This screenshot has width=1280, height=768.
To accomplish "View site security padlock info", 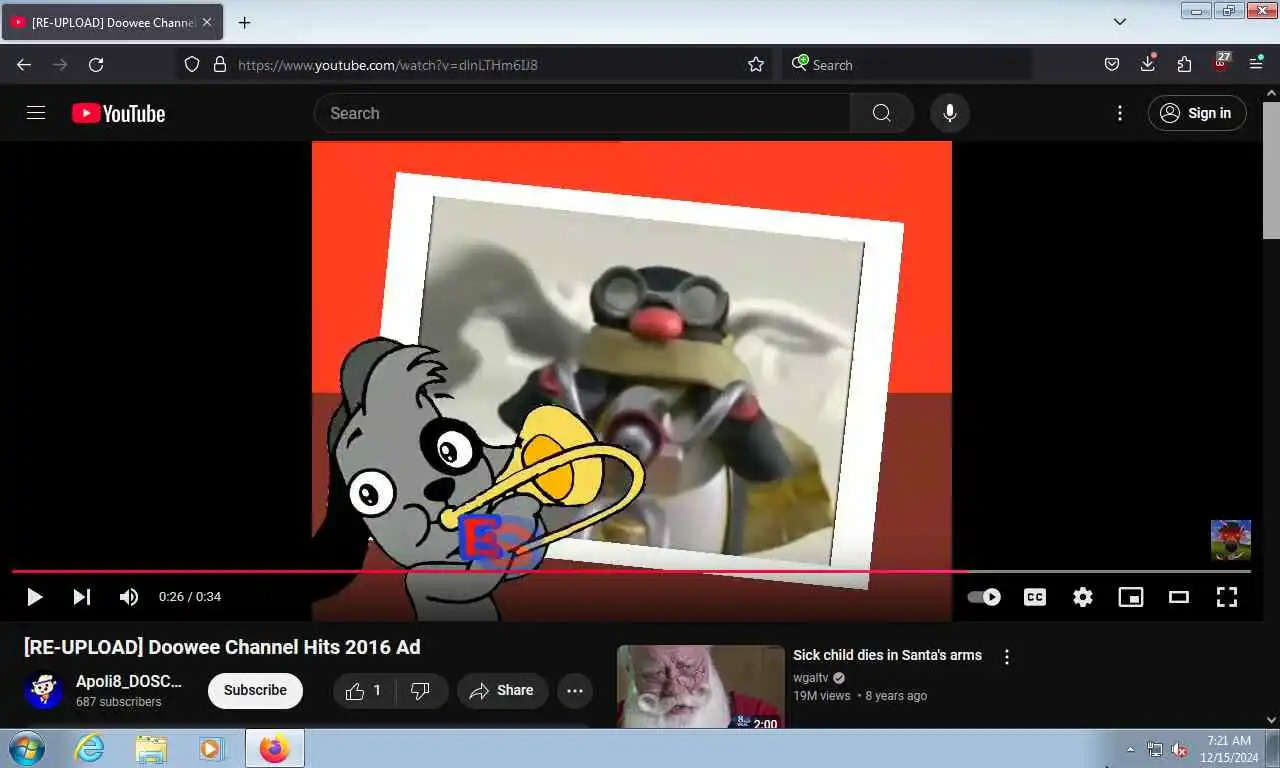I will 220,64.
